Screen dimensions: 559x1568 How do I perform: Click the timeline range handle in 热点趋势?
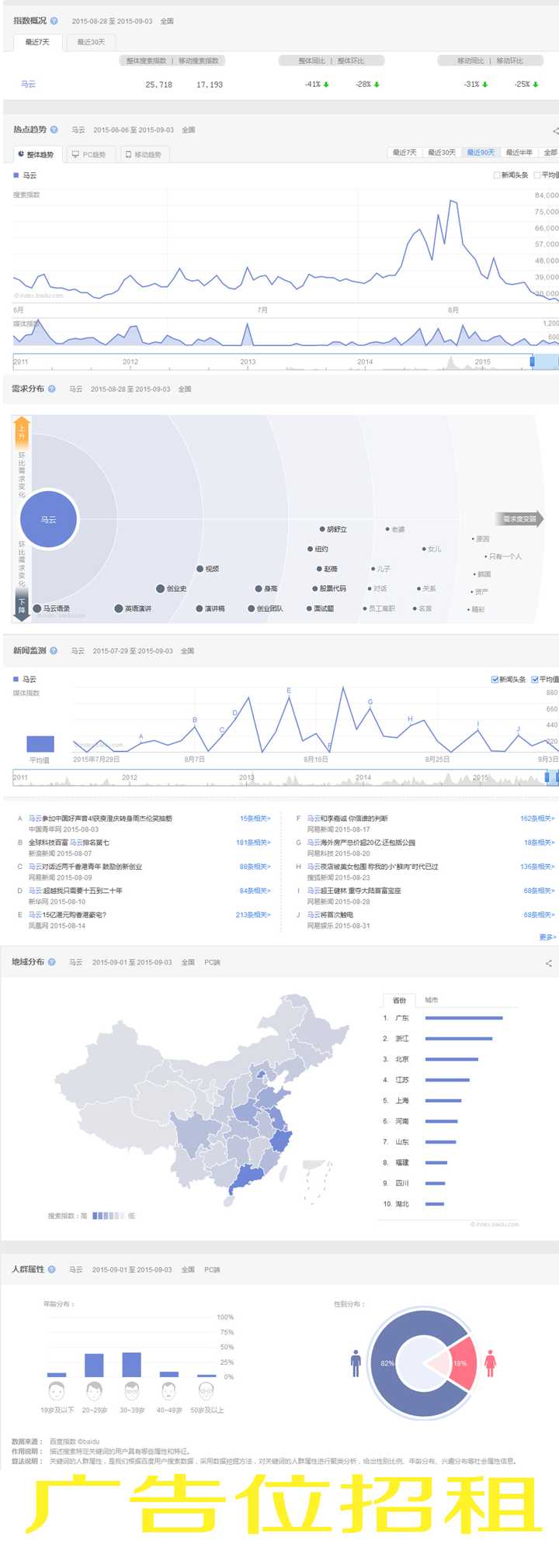(533, 361)
